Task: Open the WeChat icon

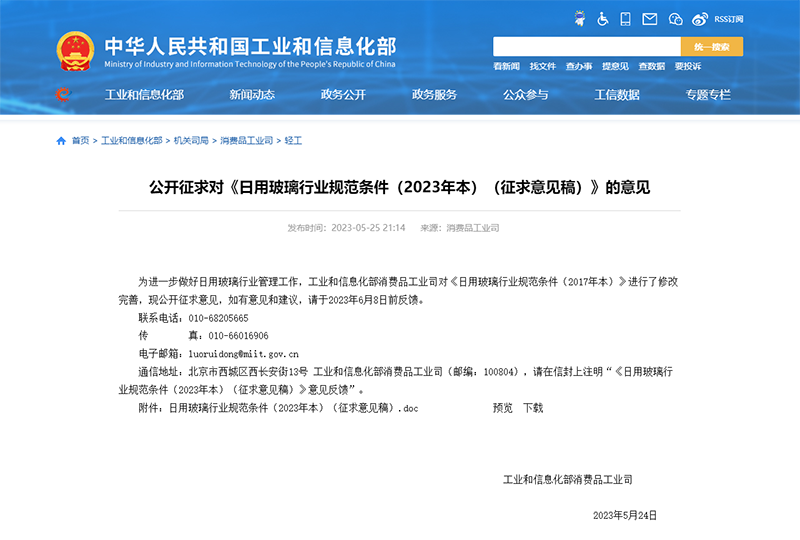Action: [676, 19]
